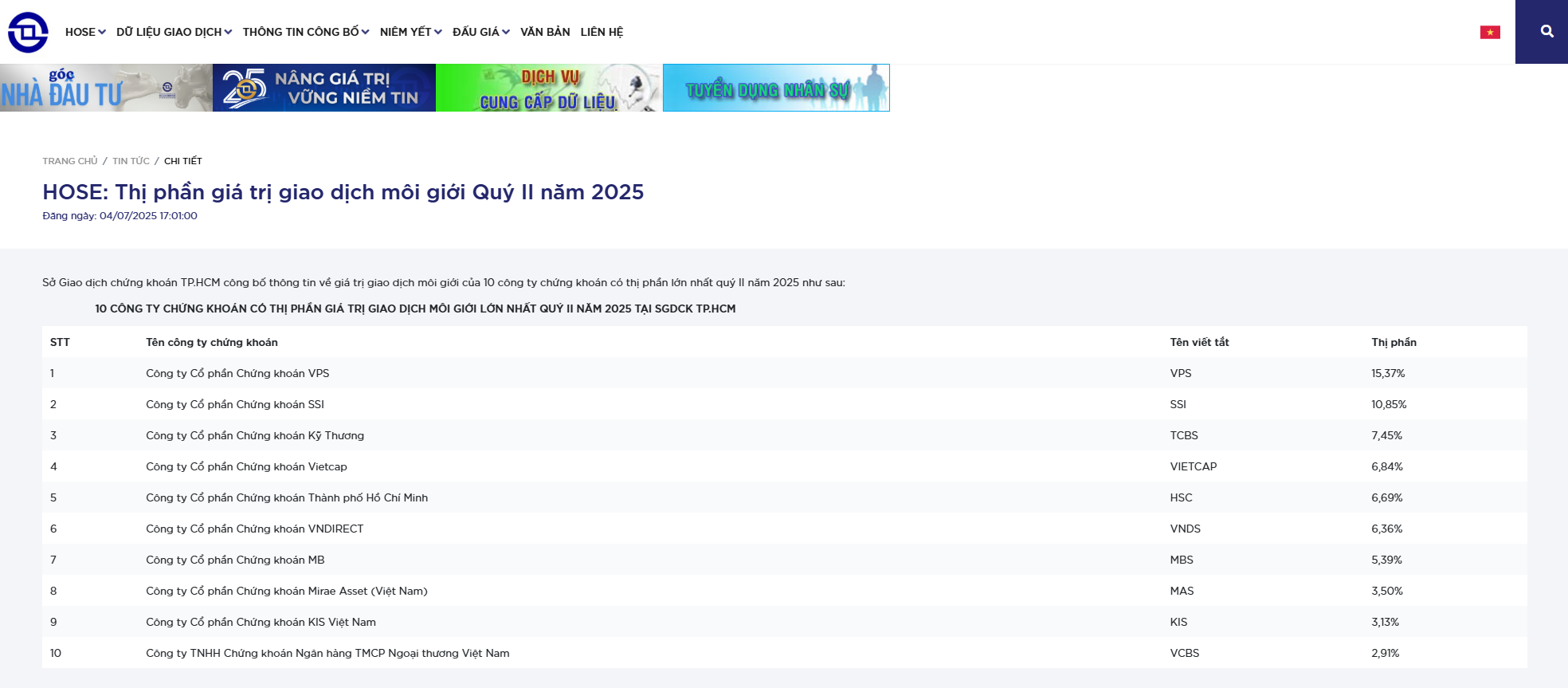Click the 3,13% market share value
The width and height of the screenshot is (1568, 688).
1385,622
